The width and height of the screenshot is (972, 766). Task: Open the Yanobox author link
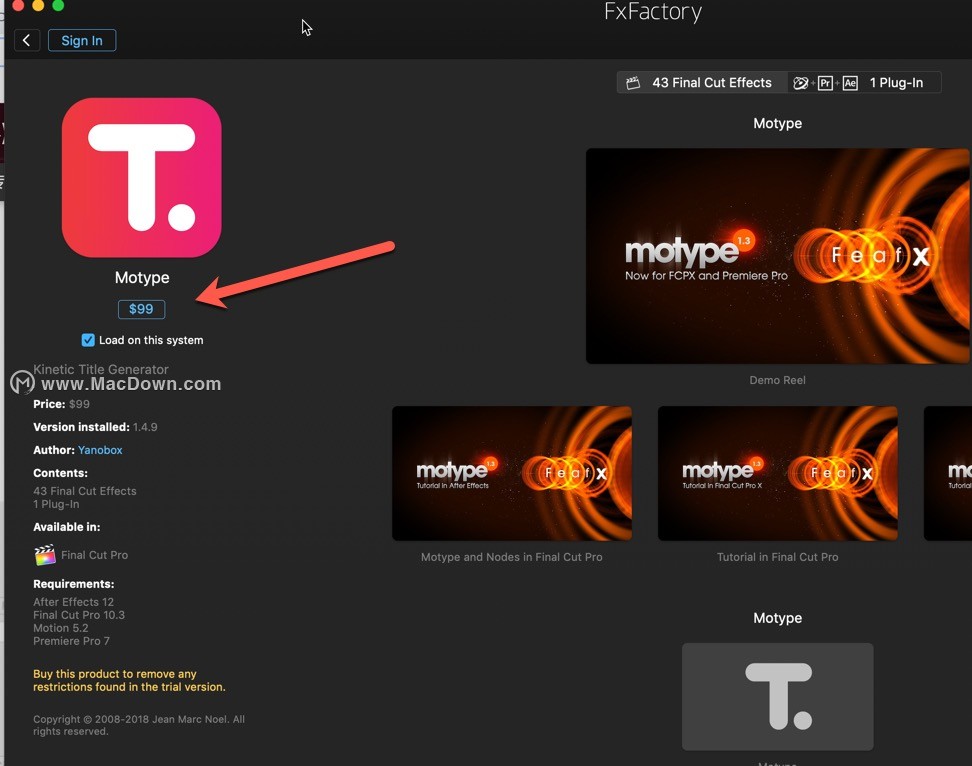pos(100,450)
